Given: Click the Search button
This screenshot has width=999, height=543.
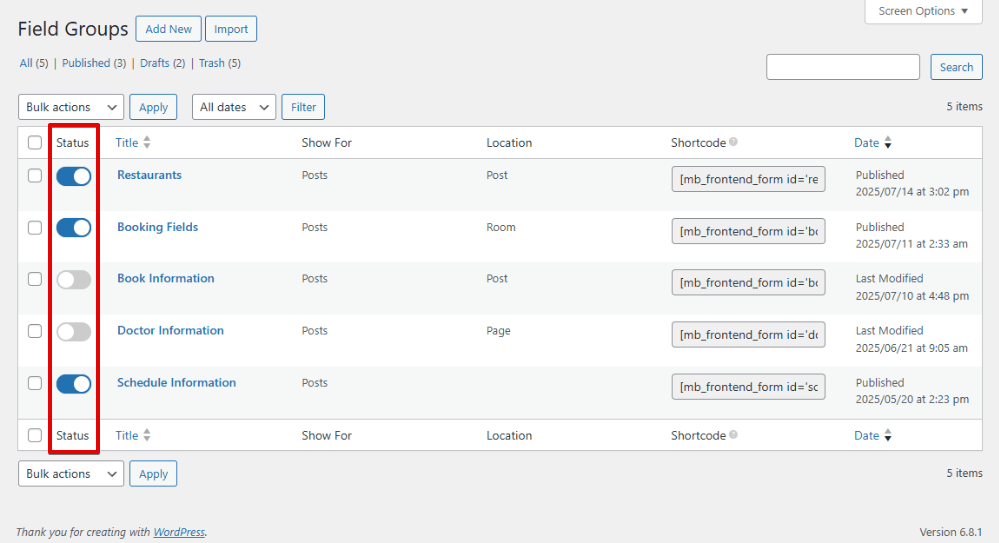Looking at the screenshot, I should click(956, 67).
